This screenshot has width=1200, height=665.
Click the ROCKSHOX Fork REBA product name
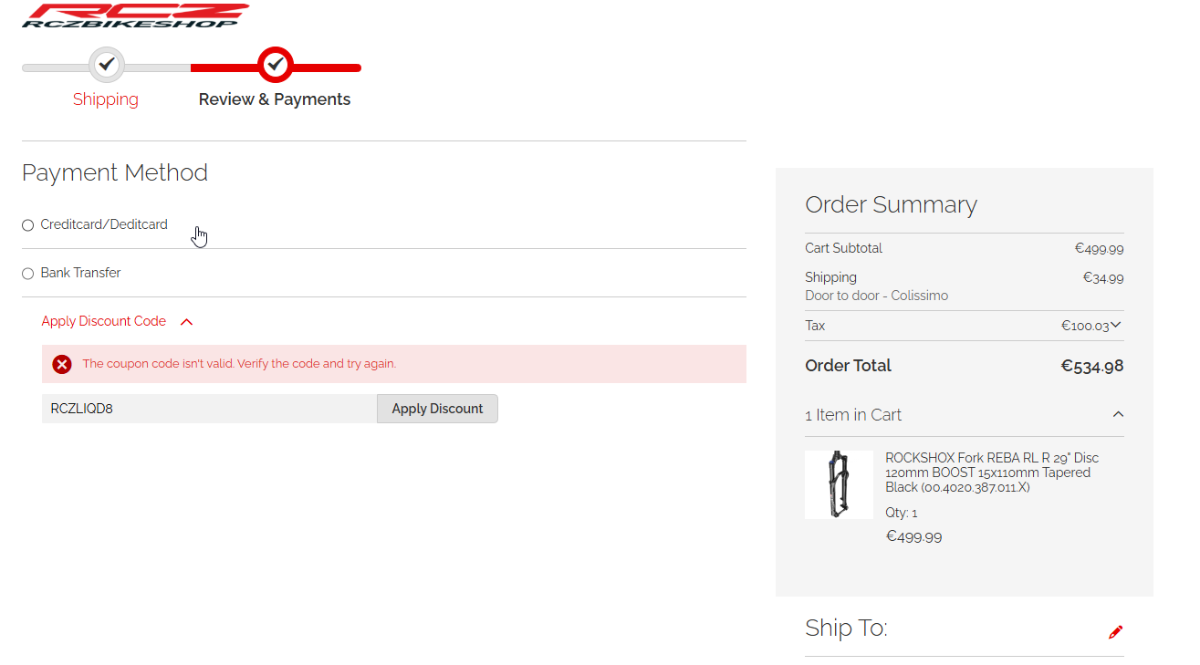991,472
